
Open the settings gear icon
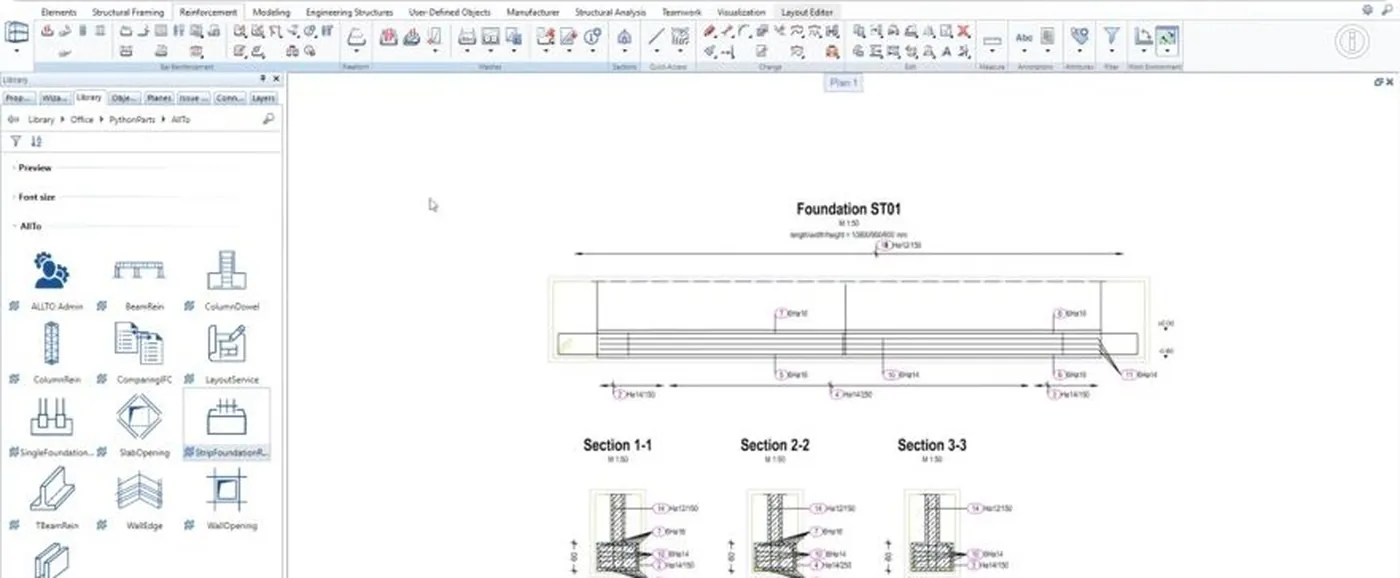1368,9
